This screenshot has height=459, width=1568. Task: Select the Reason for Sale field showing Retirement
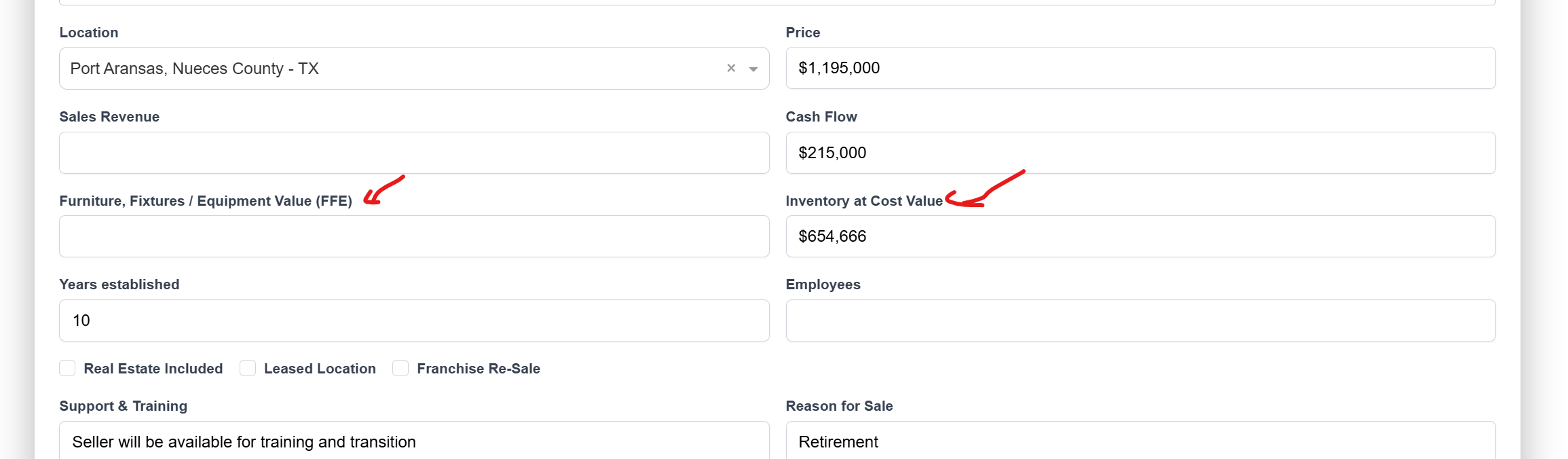(1140, 441)
